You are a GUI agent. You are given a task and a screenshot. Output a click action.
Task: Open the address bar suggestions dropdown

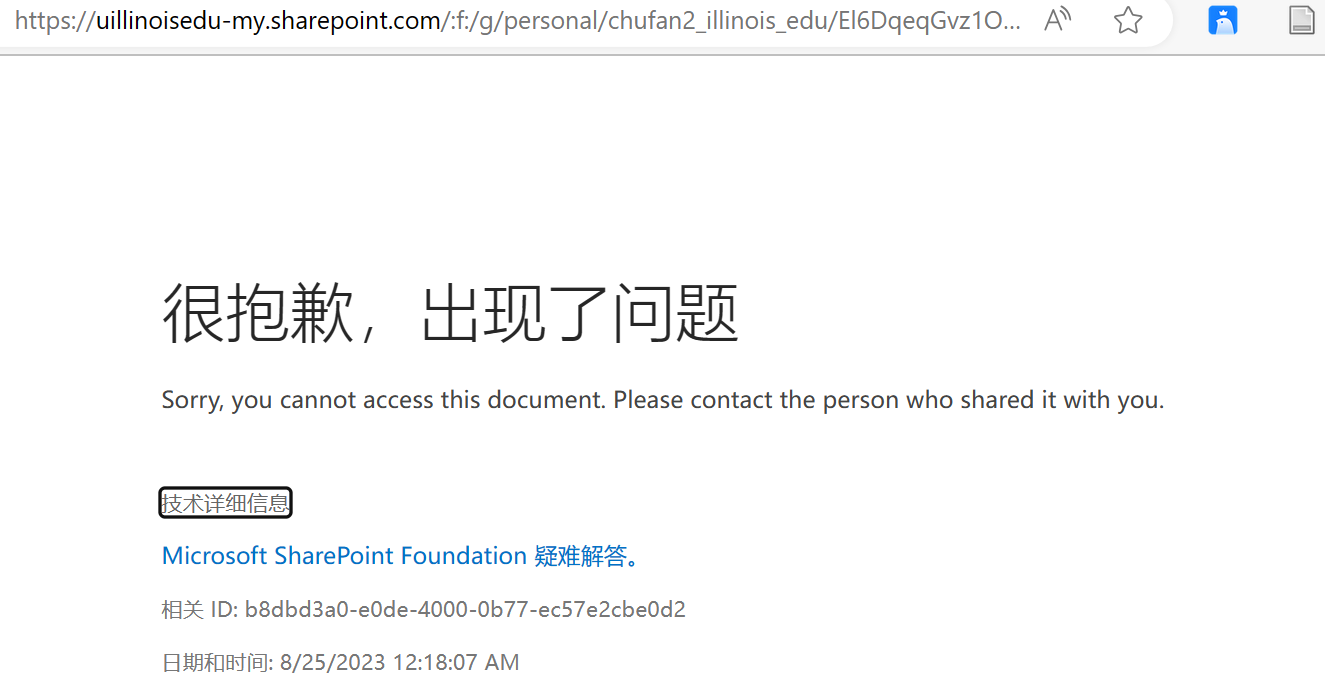coord(500,20)
